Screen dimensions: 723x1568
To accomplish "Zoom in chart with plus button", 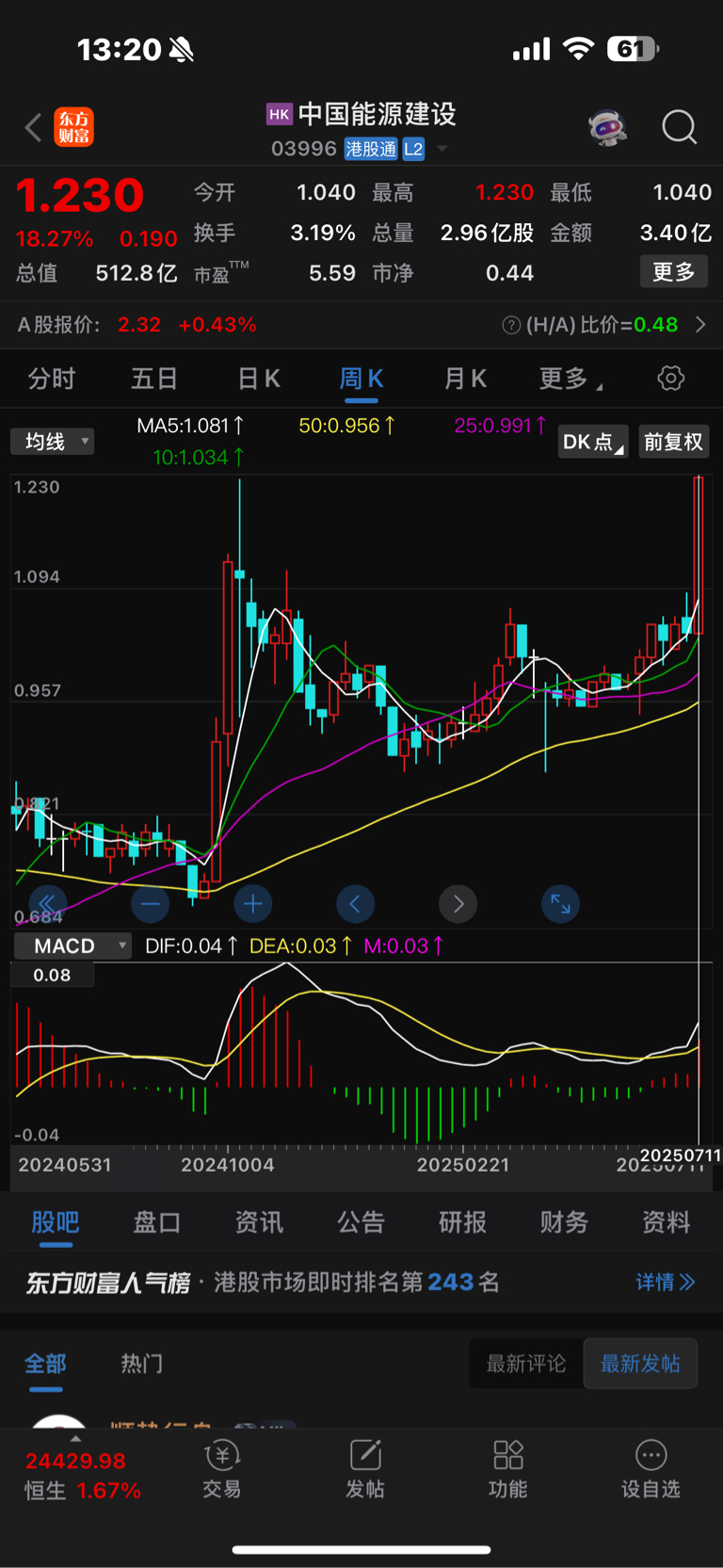I will coord(252,904).
